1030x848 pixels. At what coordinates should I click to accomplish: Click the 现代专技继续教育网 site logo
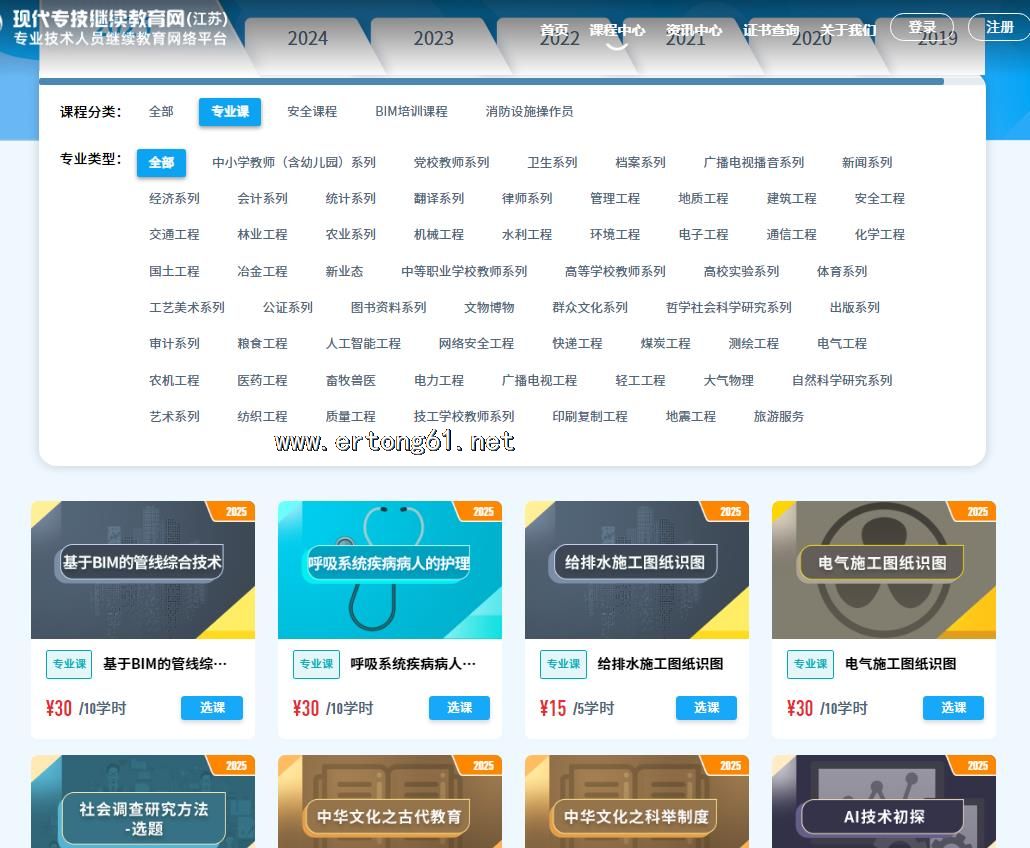point(120,28)
